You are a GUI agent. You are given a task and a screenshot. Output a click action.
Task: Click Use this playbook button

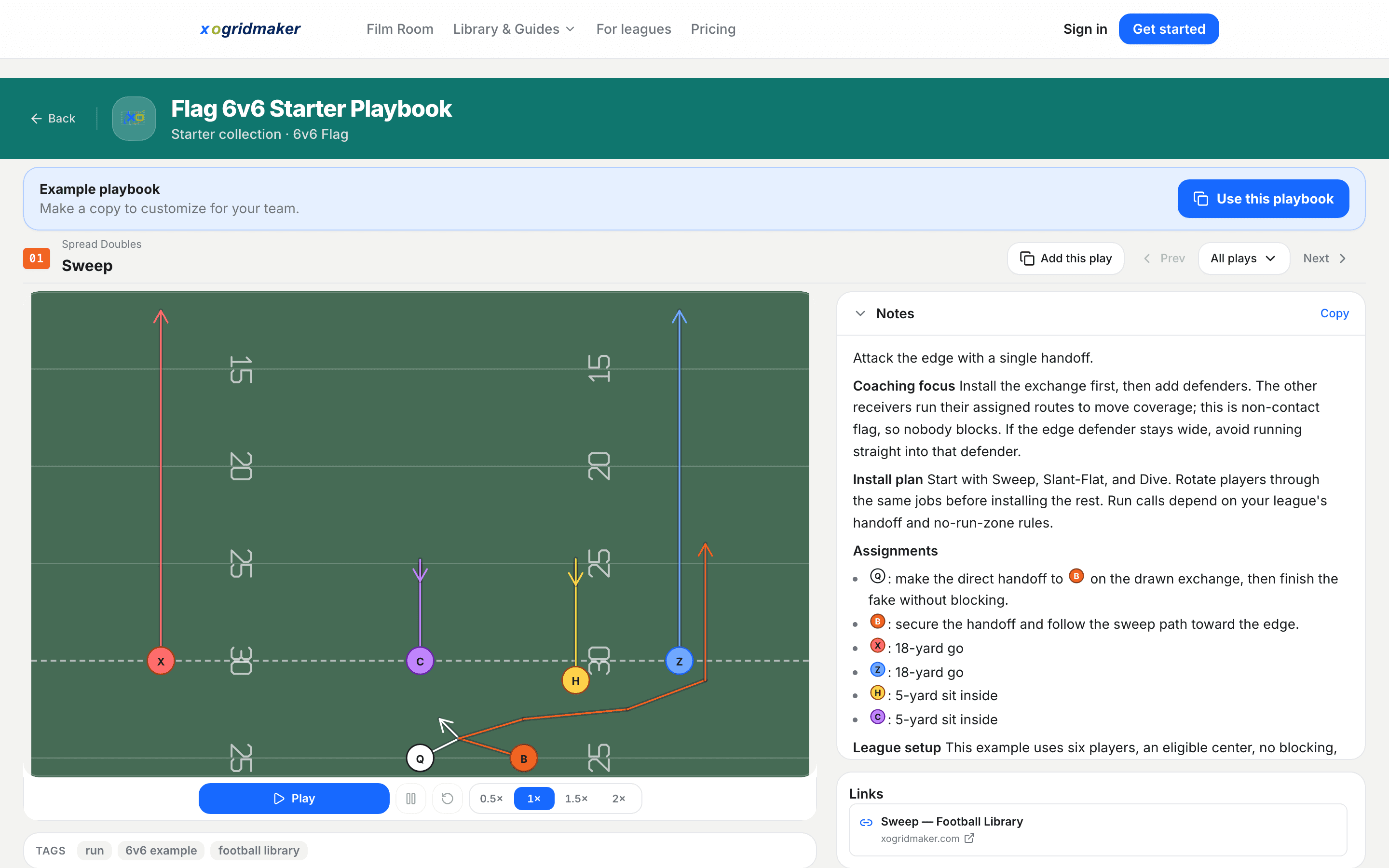(x=1263, y=199)
